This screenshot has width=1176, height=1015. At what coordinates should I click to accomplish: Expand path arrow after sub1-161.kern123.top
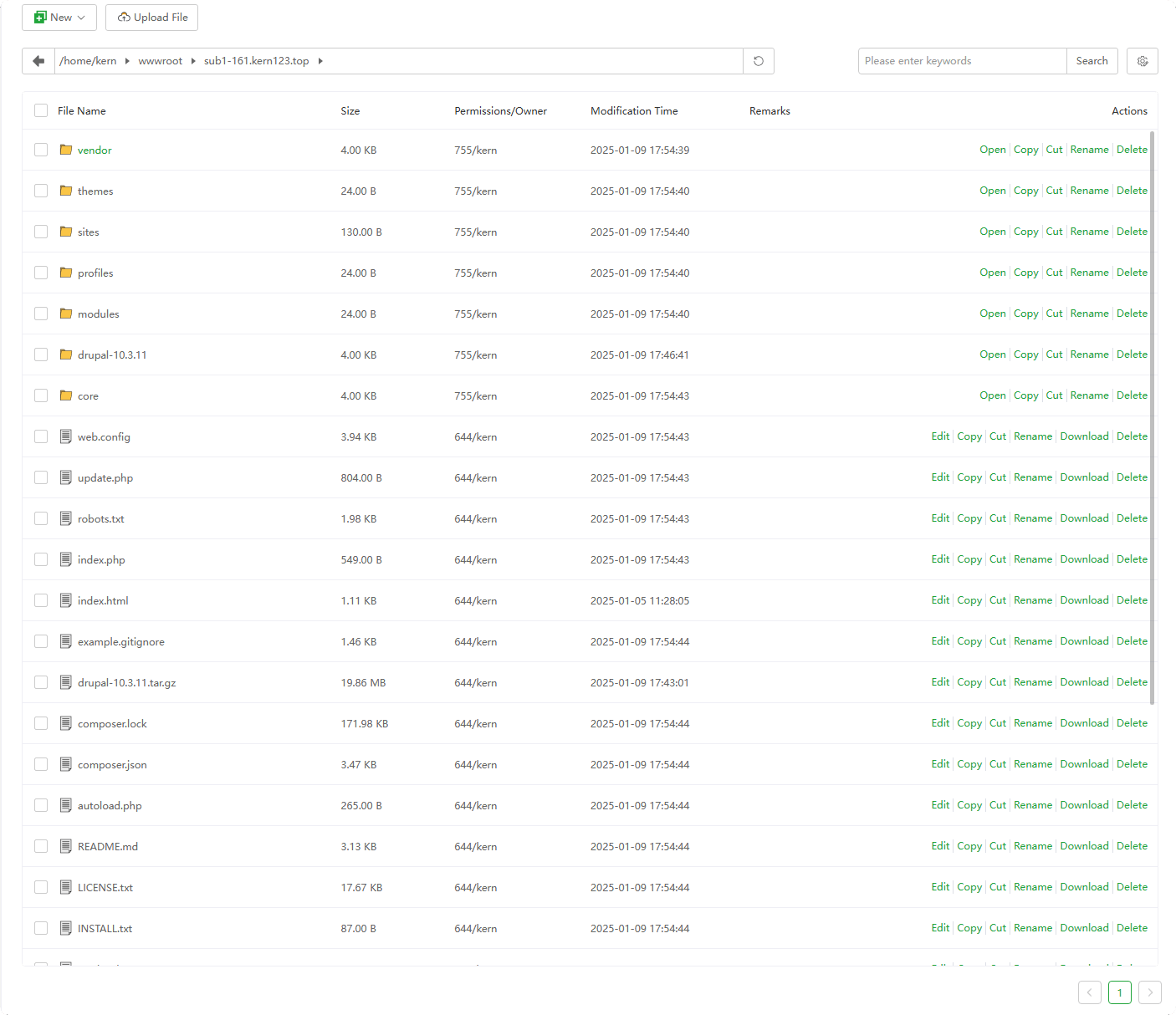[x=320, y=61]
